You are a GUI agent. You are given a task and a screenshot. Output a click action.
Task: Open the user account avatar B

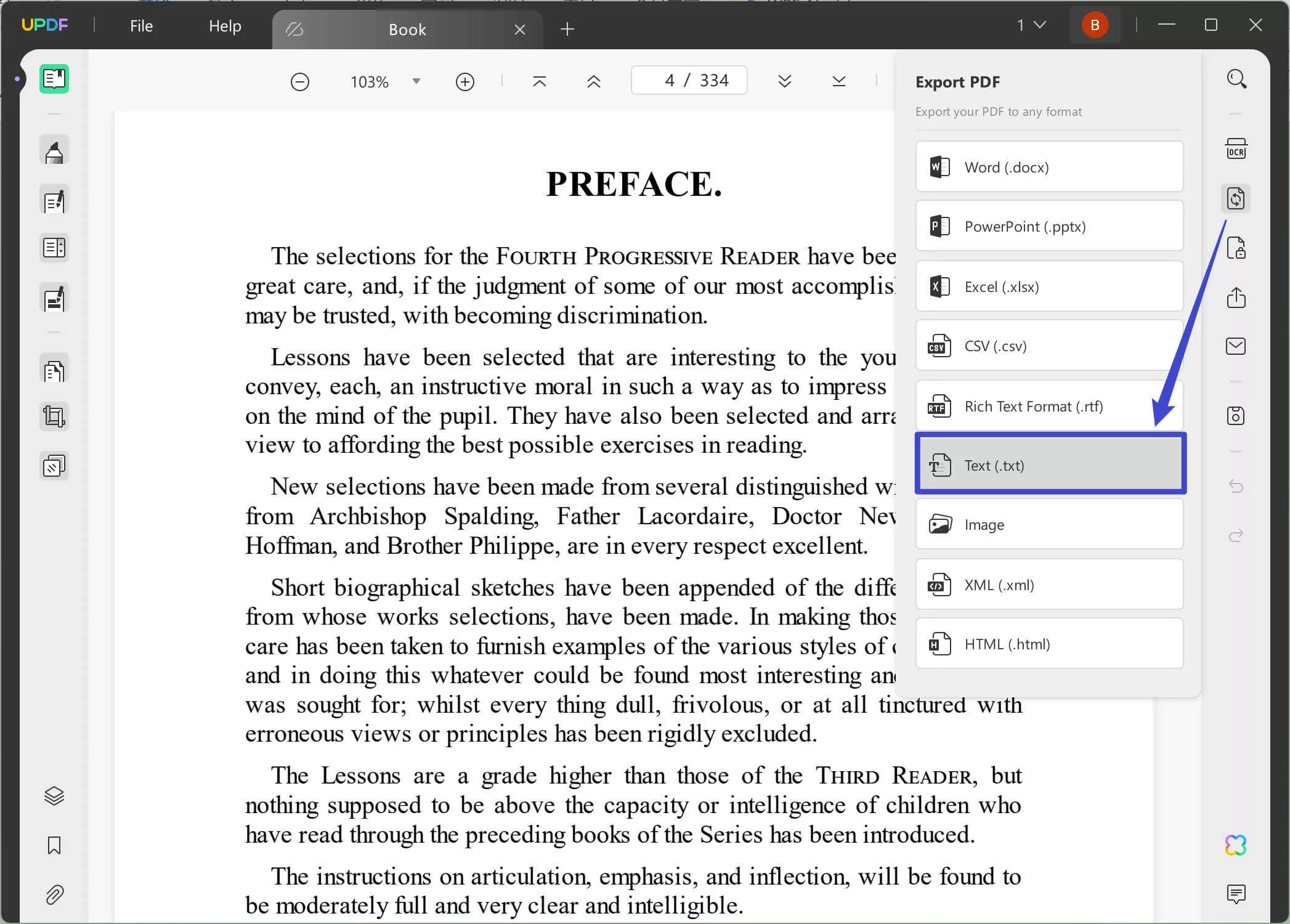click(1095, 25)
